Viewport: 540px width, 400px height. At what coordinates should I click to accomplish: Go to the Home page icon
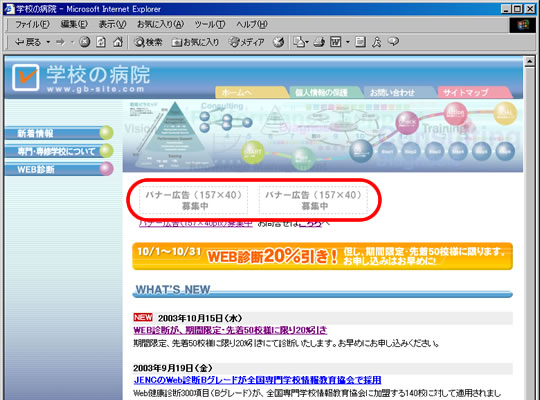pyautogui.click(x=118, y=42)
